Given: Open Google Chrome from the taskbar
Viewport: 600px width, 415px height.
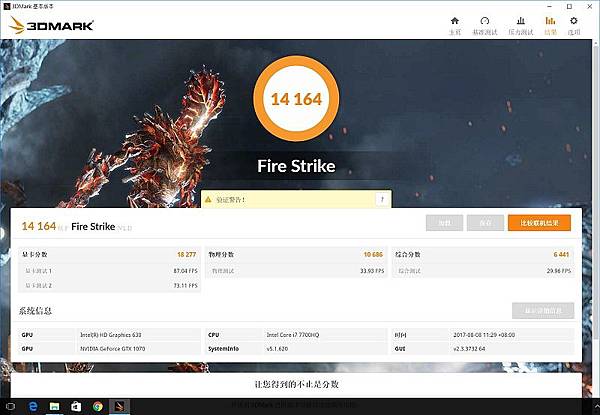Looking at the screenshot, I should (98, 406).
